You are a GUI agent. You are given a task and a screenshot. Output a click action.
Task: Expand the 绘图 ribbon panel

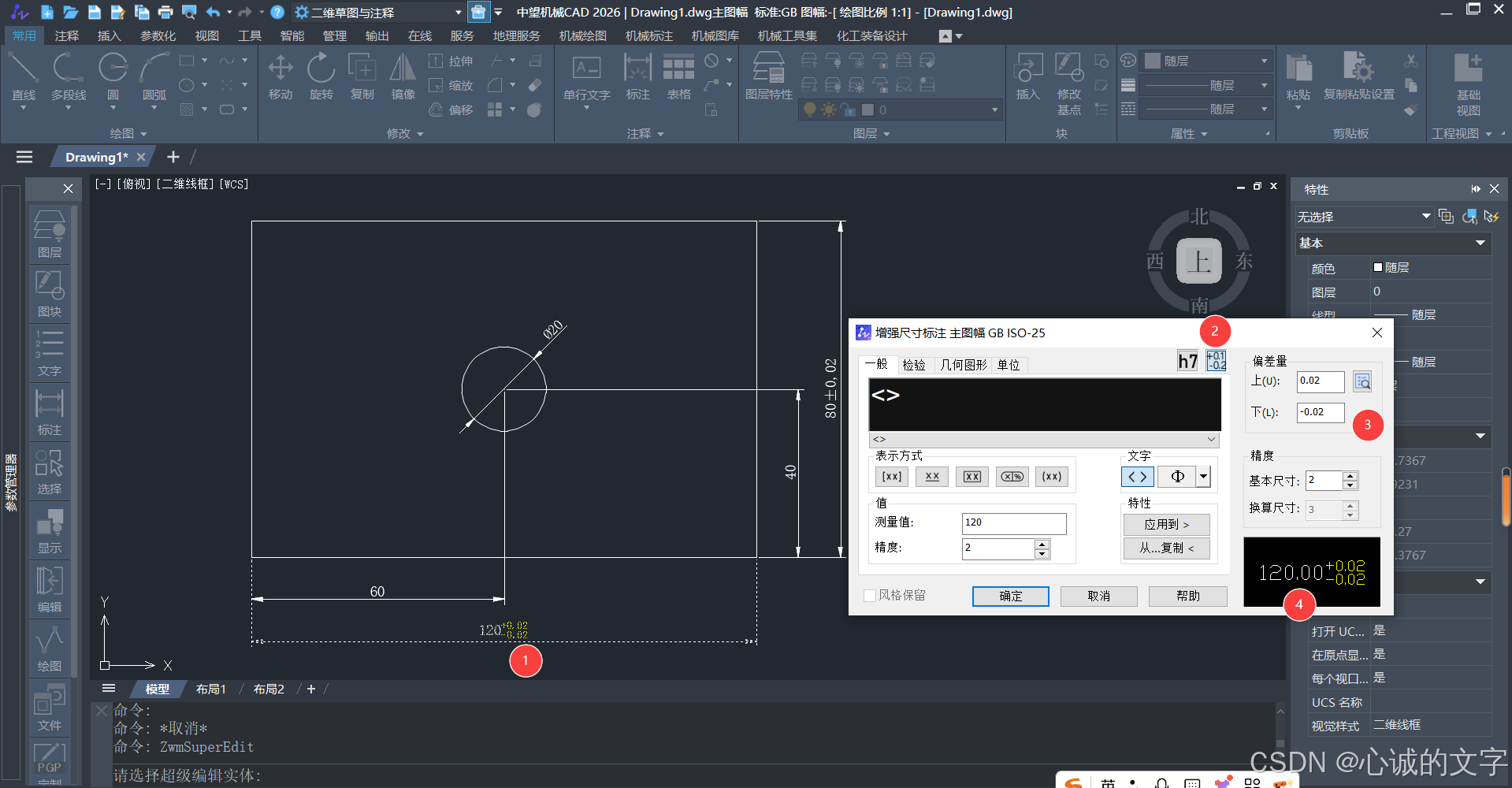click(128, 134)
